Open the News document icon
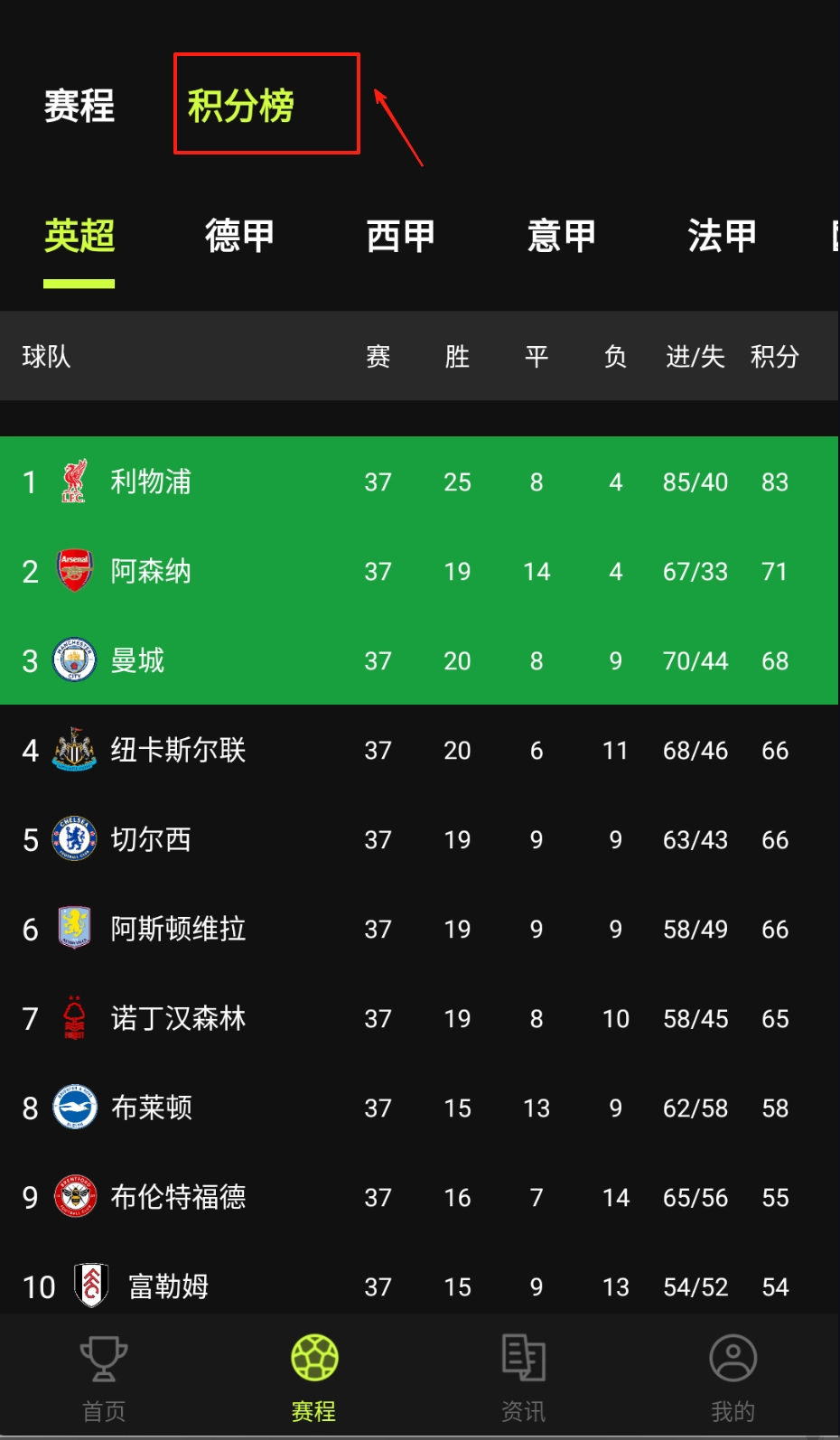 pos(524,1358)
